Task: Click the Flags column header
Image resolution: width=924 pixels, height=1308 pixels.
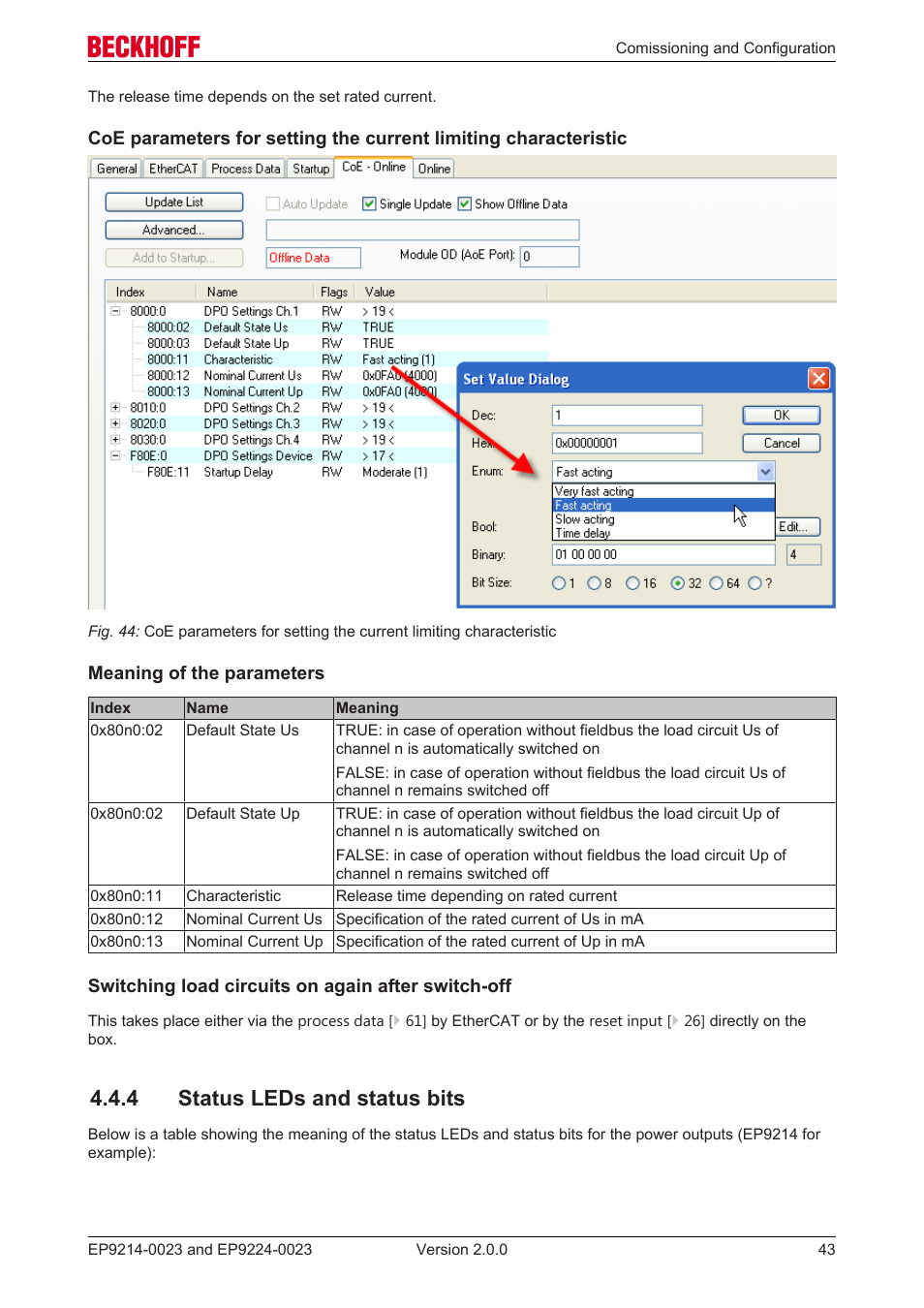Action: pos(334,292)
